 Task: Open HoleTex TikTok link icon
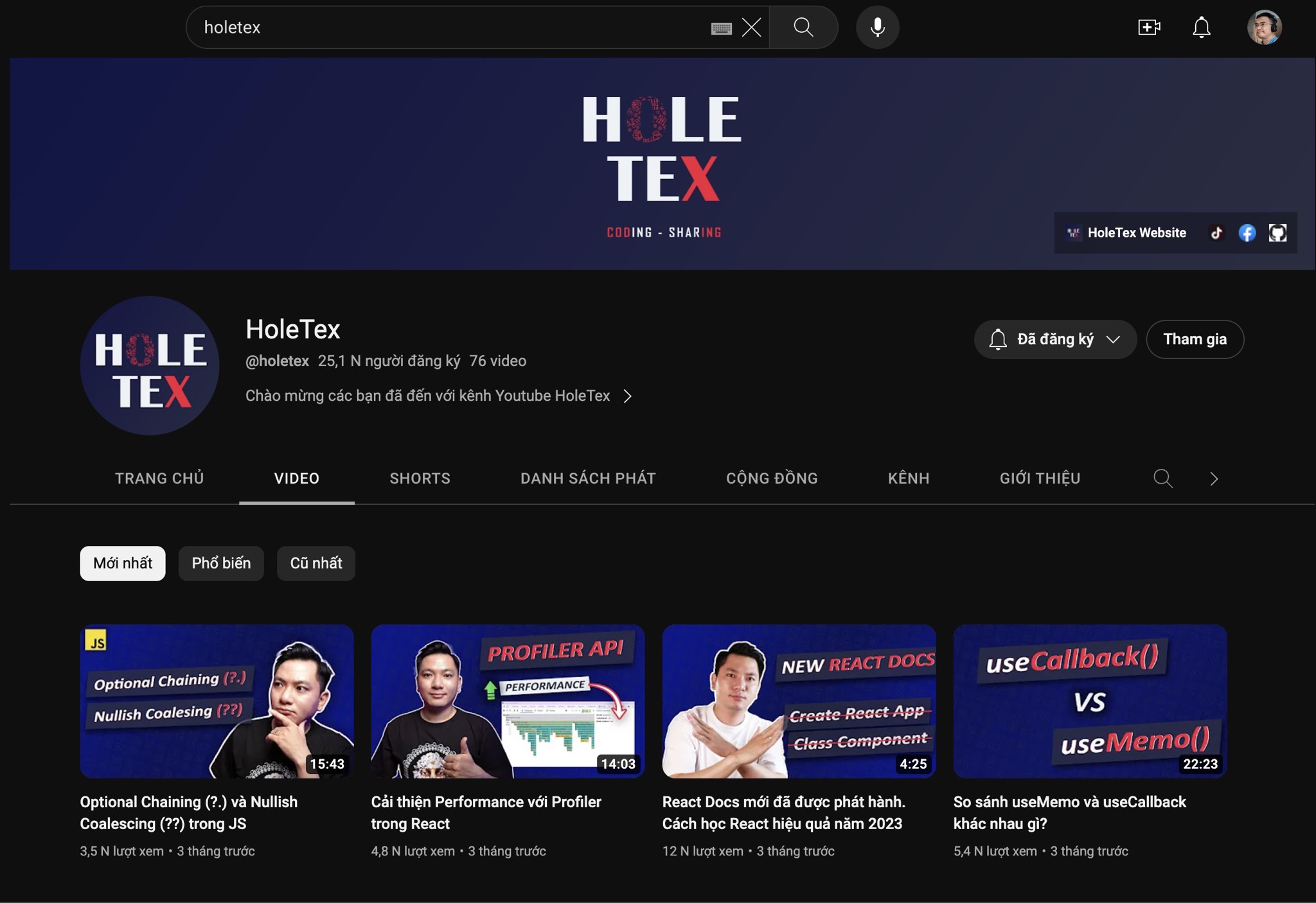coord(1216,232)
